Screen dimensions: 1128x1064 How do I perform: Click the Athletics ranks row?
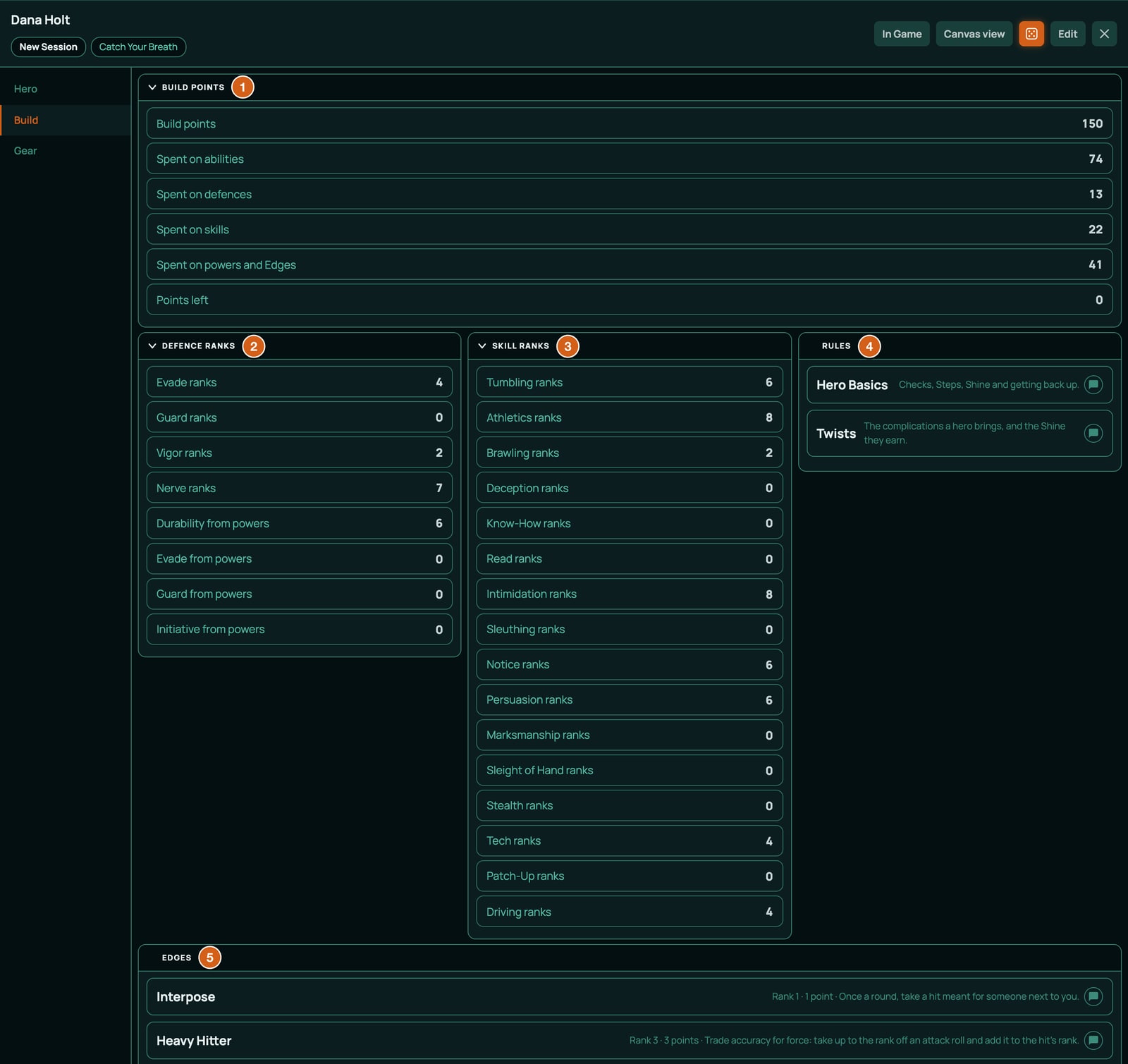[630, 417]
